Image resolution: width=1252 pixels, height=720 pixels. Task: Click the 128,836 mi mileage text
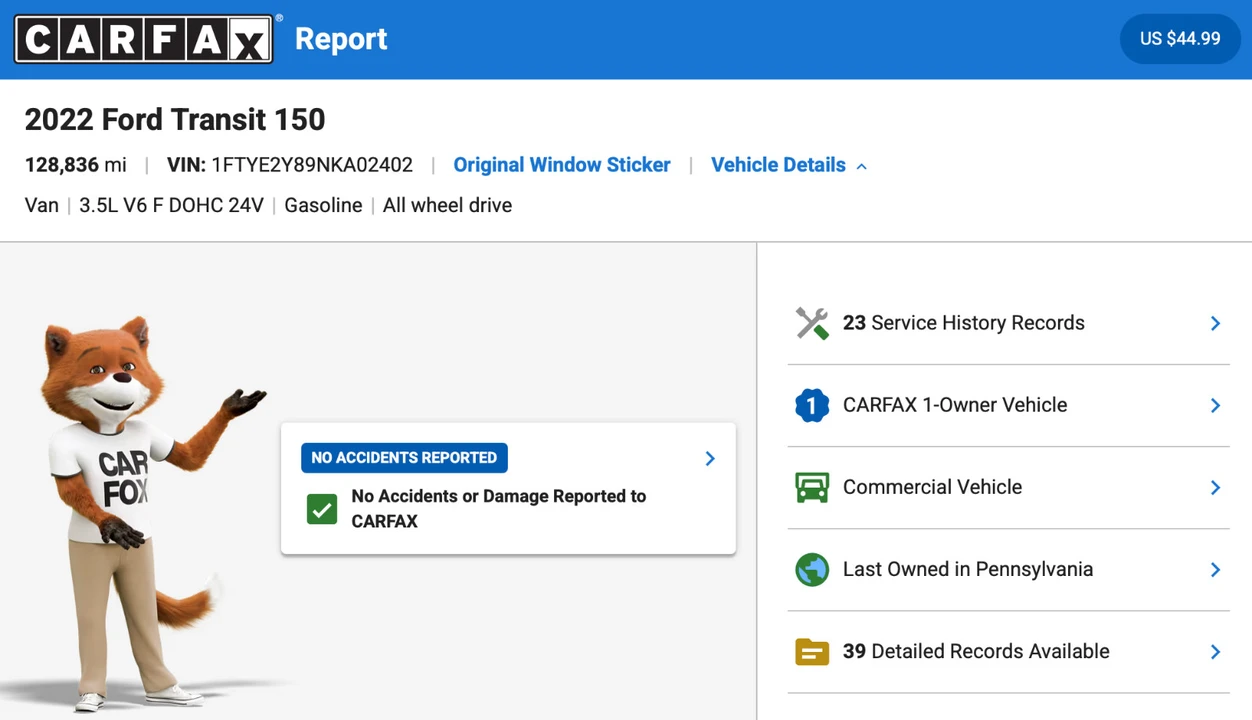(76, 165)
